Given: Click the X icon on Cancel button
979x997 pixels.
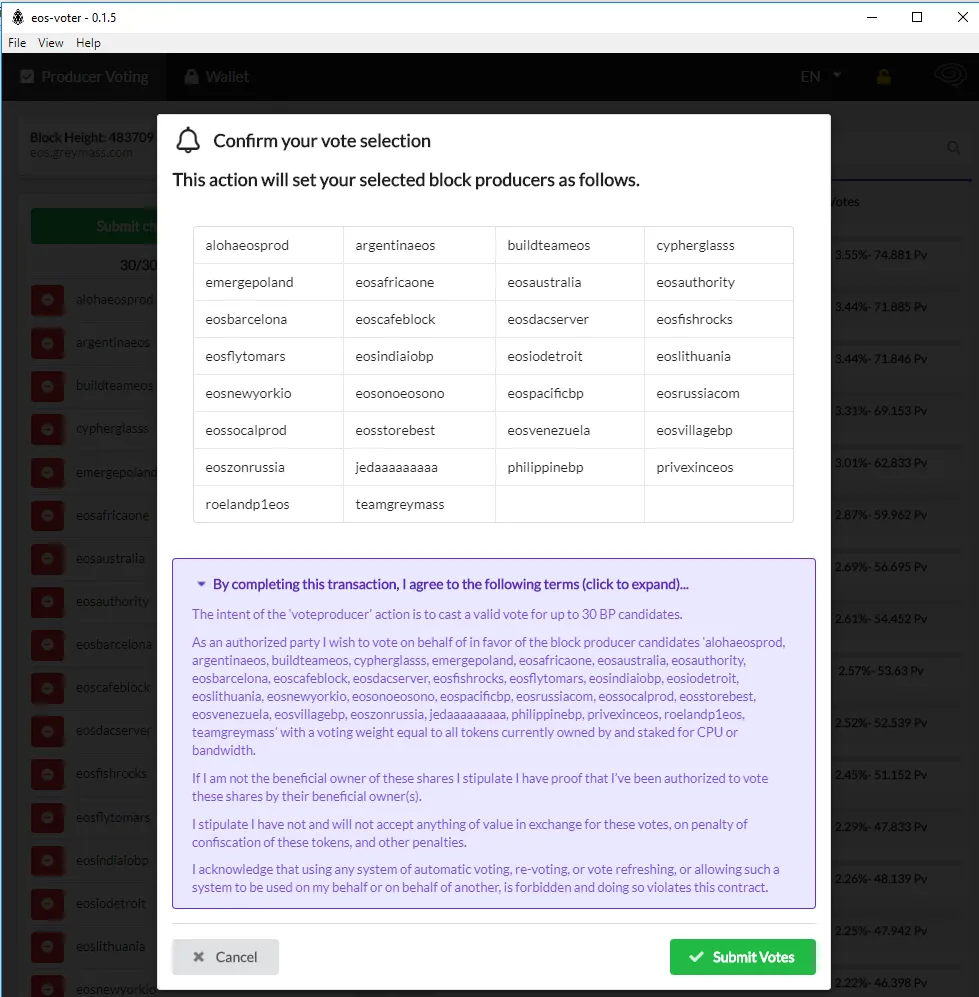Looking at the screenshot, I should (198, 956).
